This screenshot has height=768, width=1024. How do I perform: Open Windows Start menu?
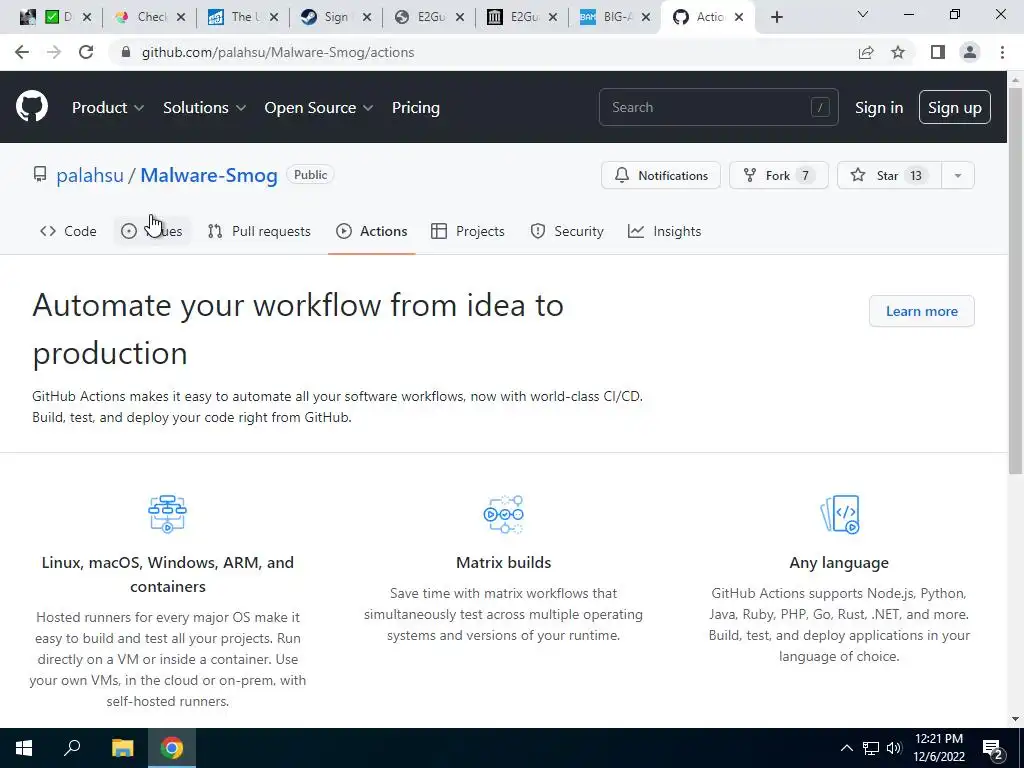click(x=24, y=748)
